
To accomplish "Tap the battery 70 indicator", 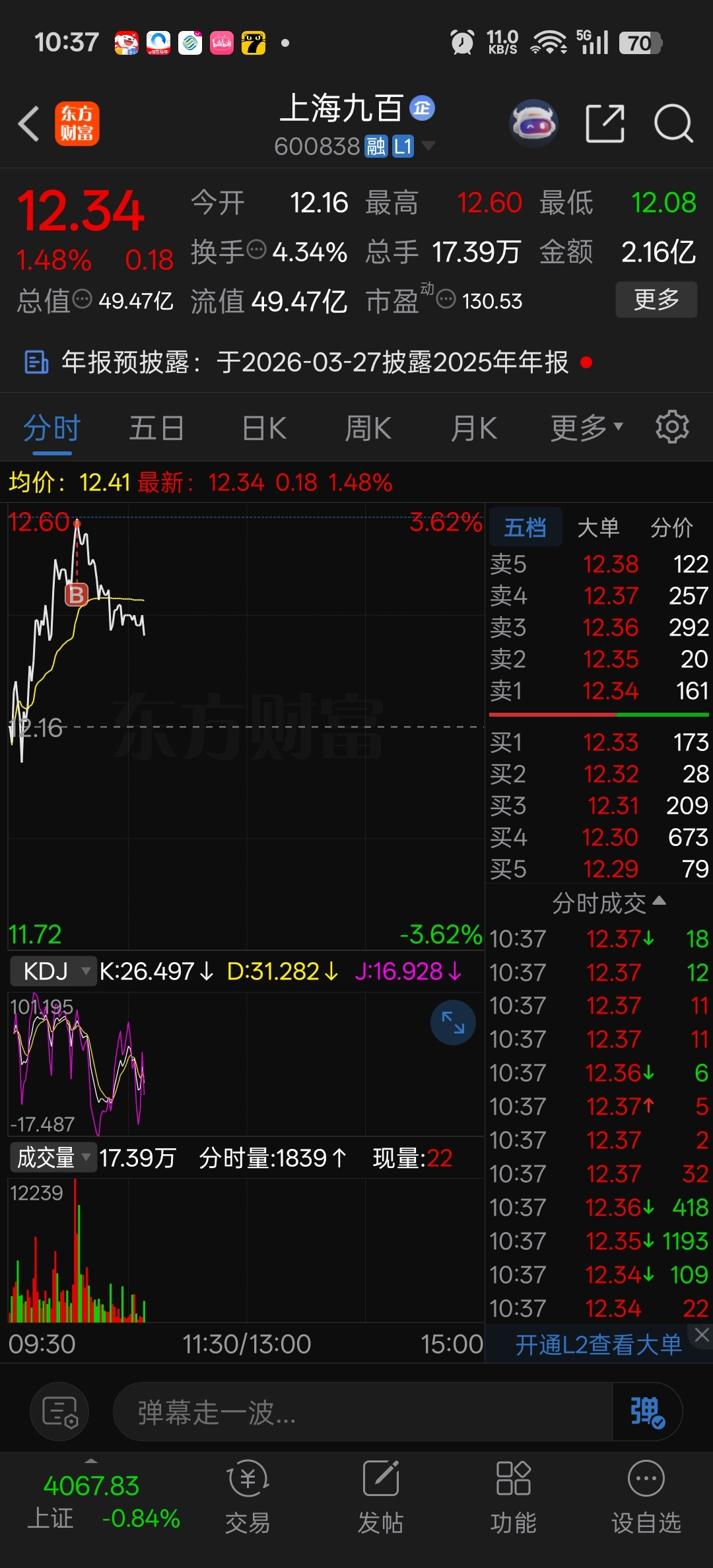I will (x=640, y=43).
